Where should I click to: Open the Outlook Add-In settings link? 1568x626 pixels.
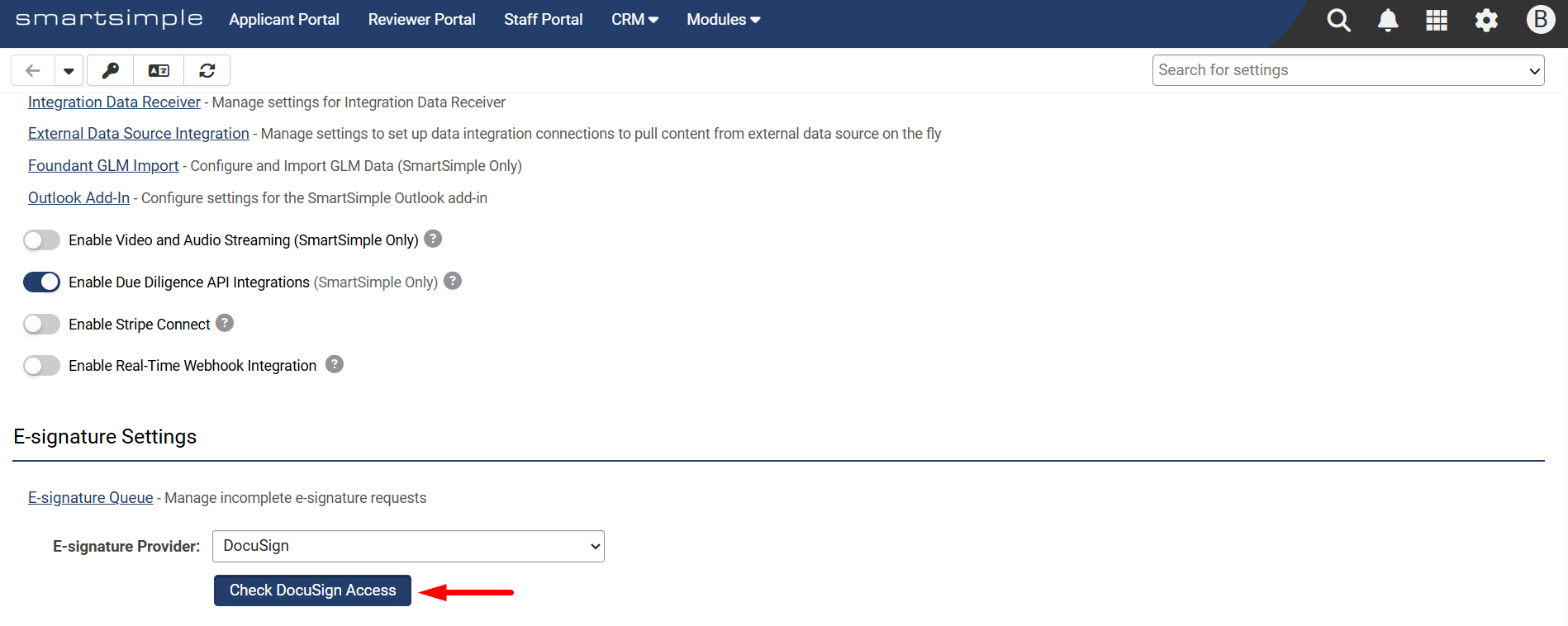pyautogui.click(x=78, y=198)
